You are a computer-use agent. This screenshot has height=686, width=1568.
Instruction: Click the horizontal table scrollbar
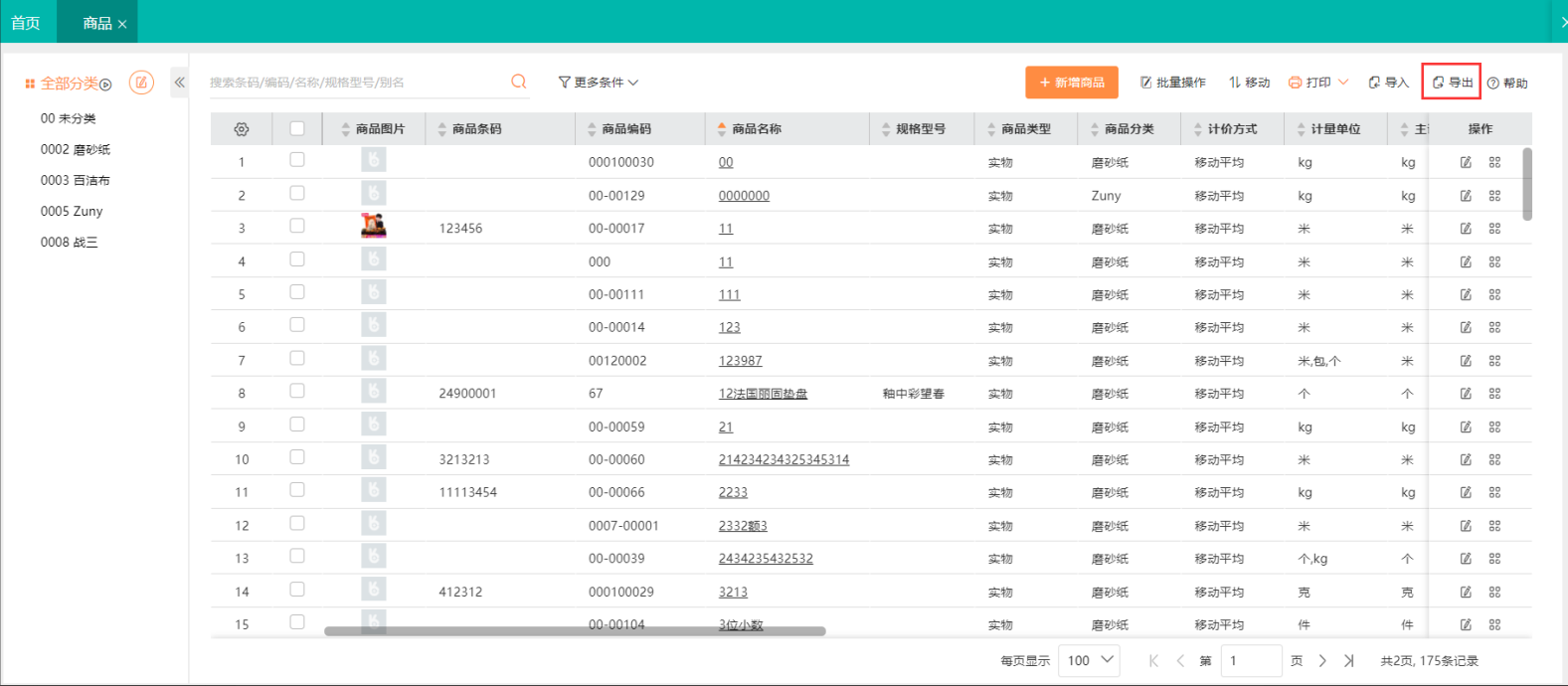pyautogui.click(x=575, y=631)
